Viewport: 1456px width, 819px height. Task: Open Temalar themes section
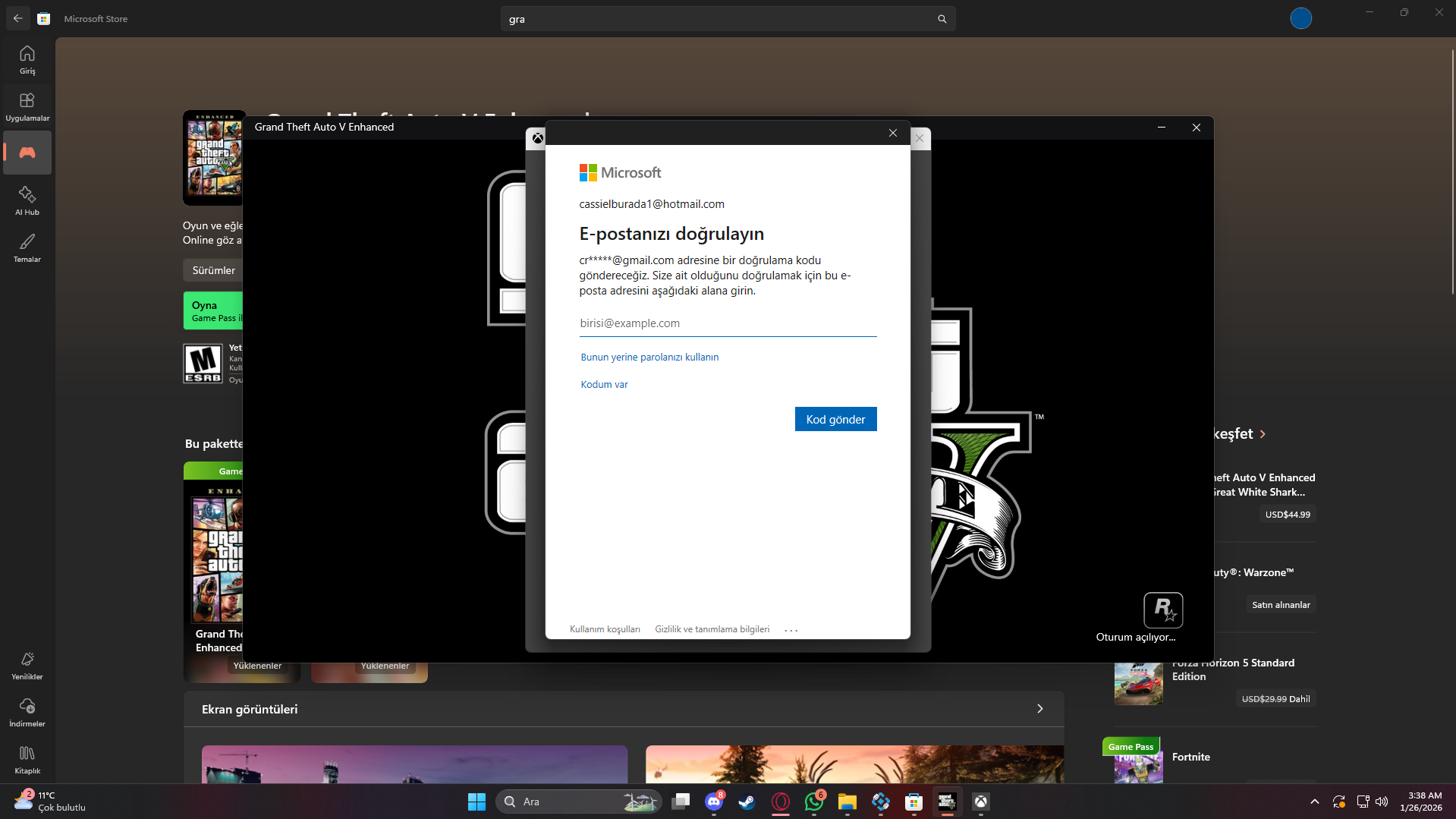point(27,247)
